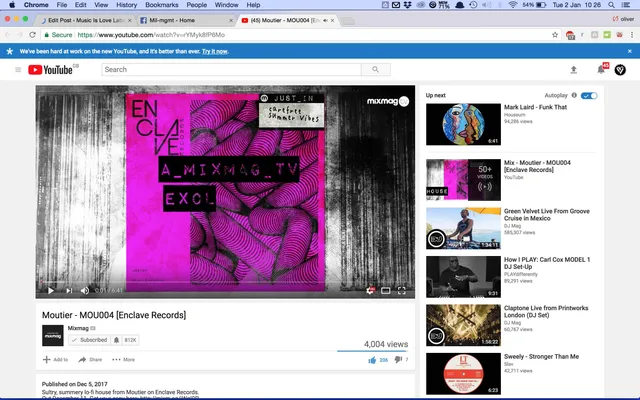Open the Apple menu

[12, 5]
